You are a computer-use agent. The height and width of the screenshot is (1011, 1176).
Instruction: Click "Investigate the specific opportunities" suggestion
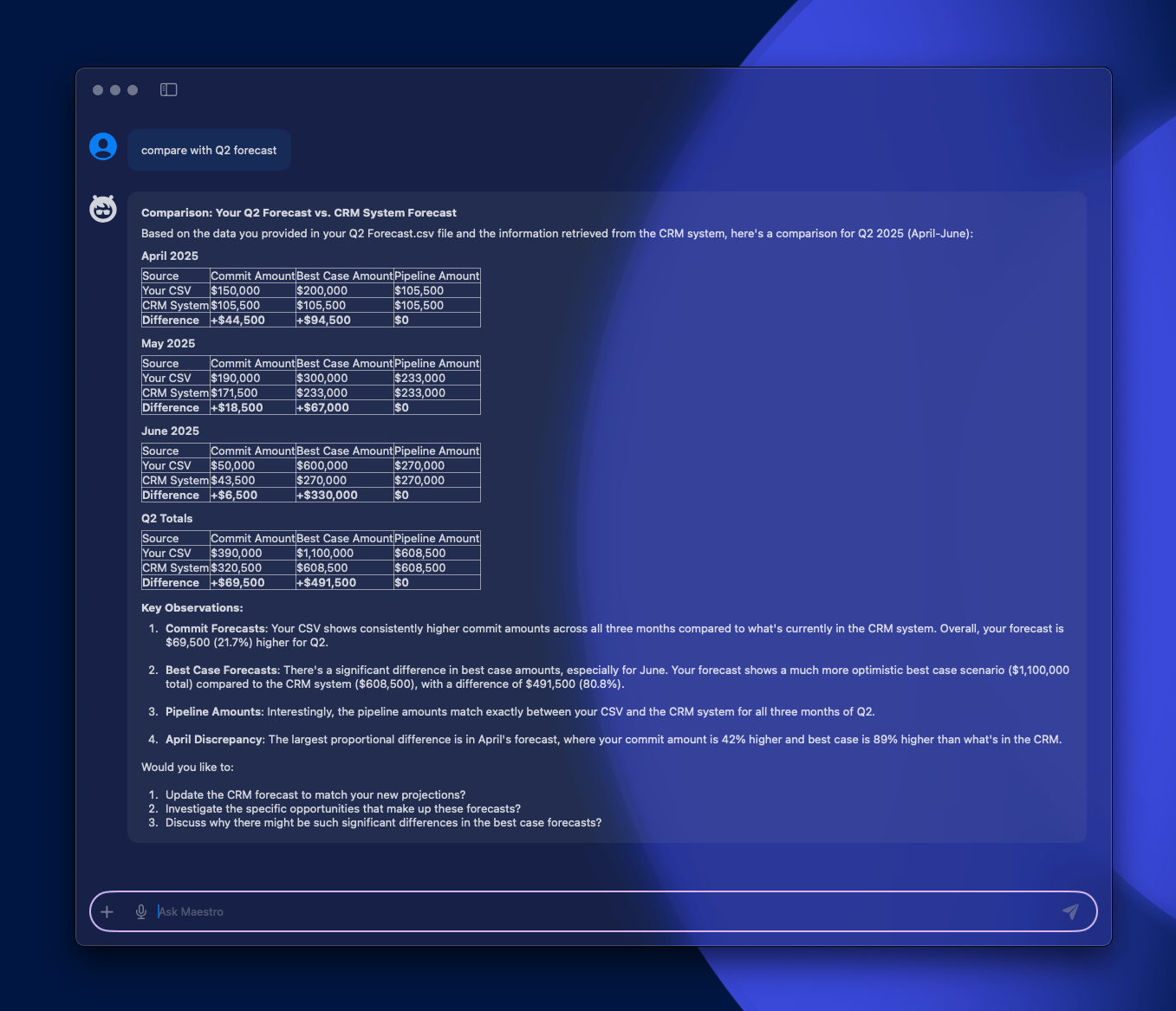click(343, 808)
